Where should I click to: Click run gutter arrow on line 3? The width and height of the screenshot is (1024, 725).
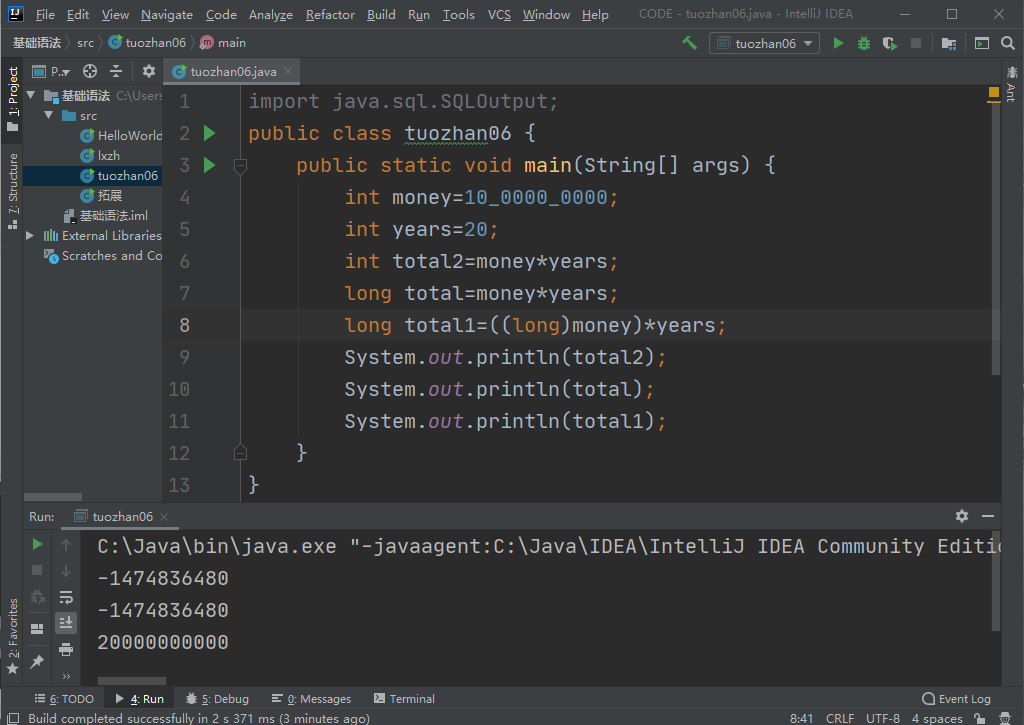[x=210, y=165]
